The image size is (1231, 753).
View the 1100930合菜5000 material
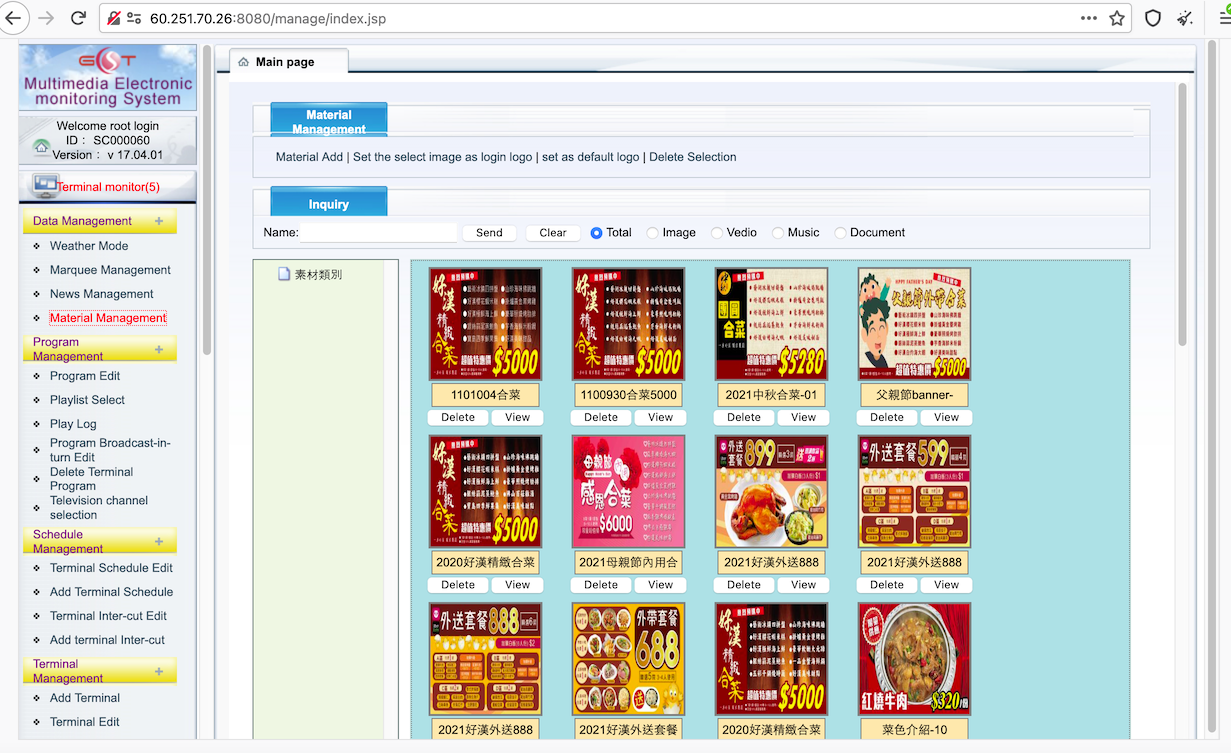[x=660, y=418]
